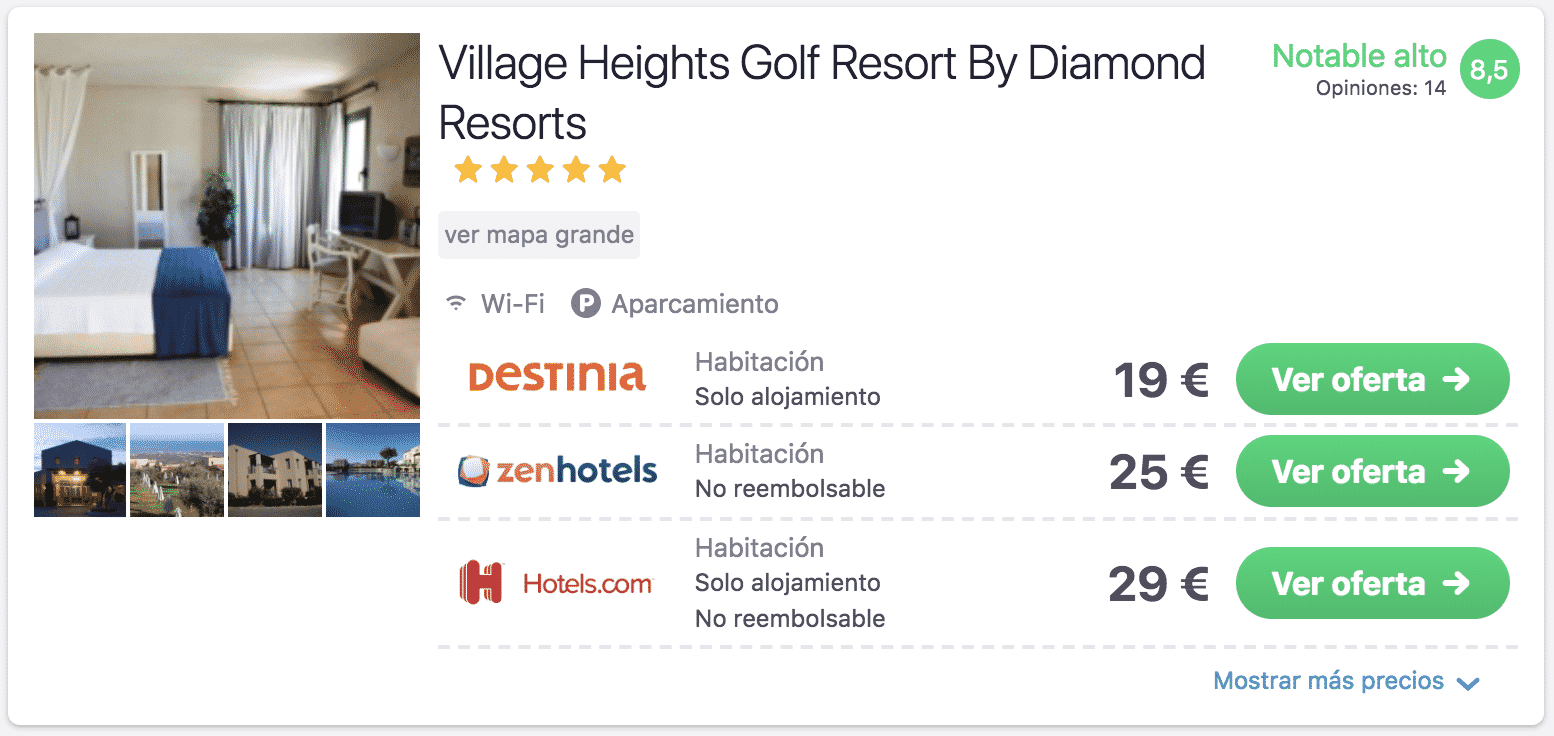The image size is (1554, 736).
Task: Click the 8,5 rating score badge
Action: pos(1489,70)
